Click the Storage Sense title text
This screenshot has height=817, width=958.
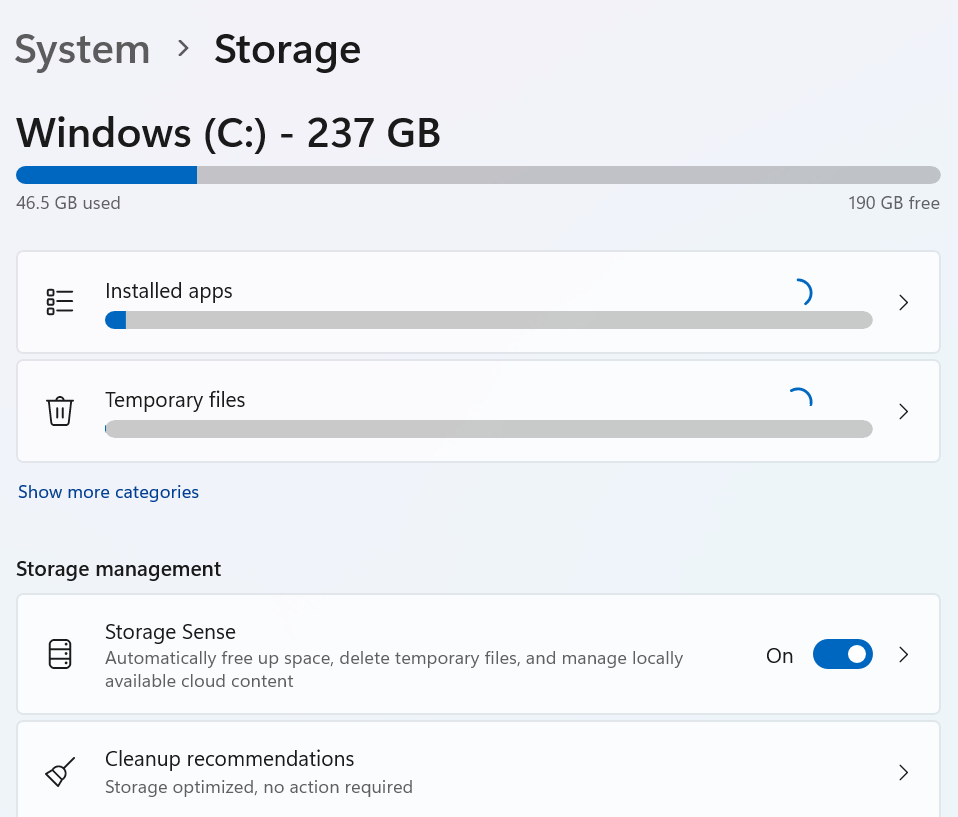pyautogui.click(x=170, y=632)
